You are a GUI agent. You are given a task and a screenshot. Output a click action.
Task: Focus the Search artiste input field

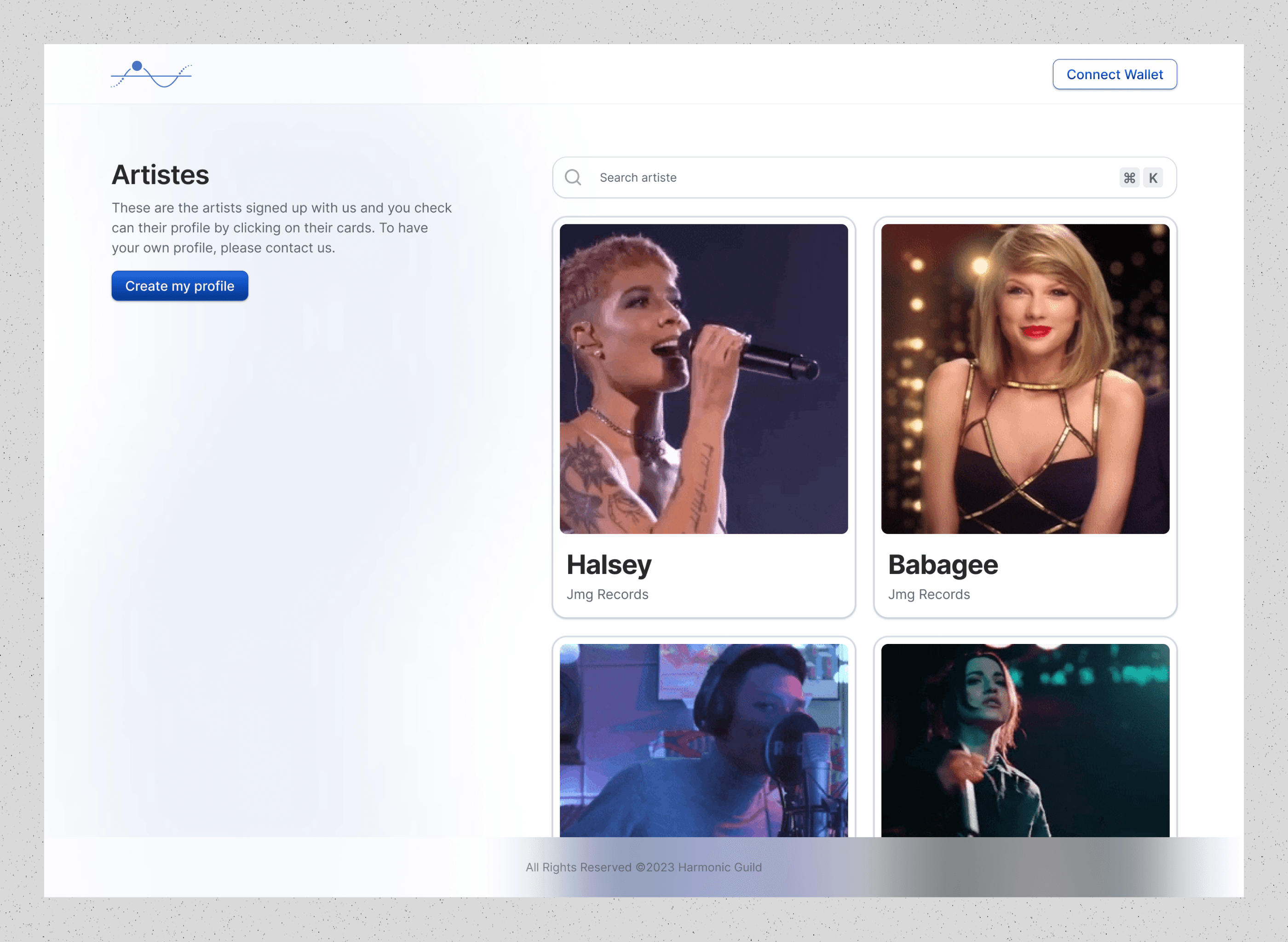(x=844, y=178)
